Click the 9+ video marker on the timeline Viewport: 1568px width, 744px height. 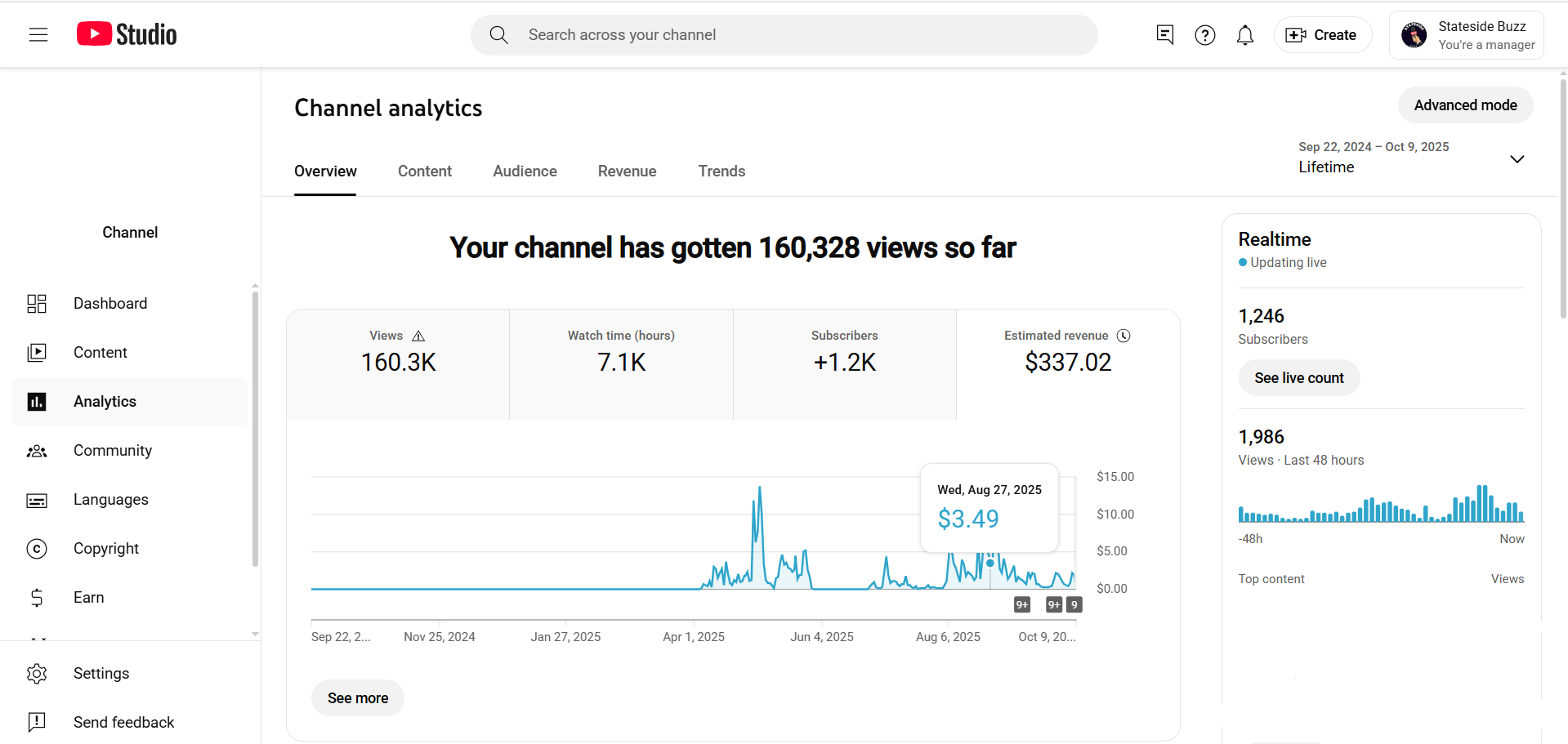coord(1021,605)
